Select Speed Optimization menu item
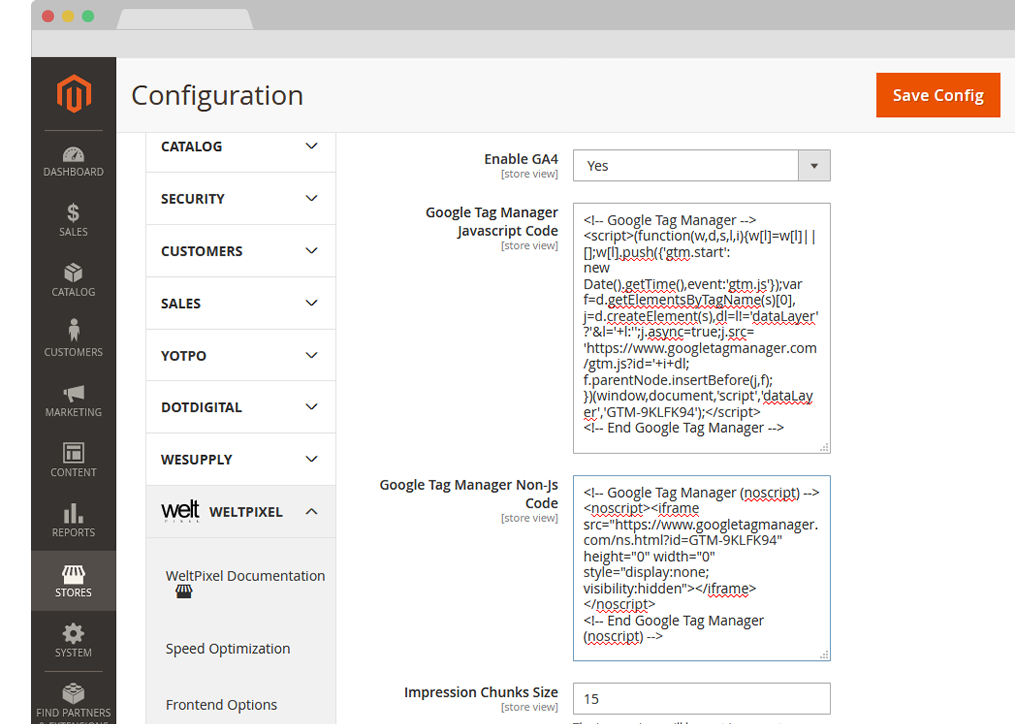 pyautogui.click(x=228, y=648)
